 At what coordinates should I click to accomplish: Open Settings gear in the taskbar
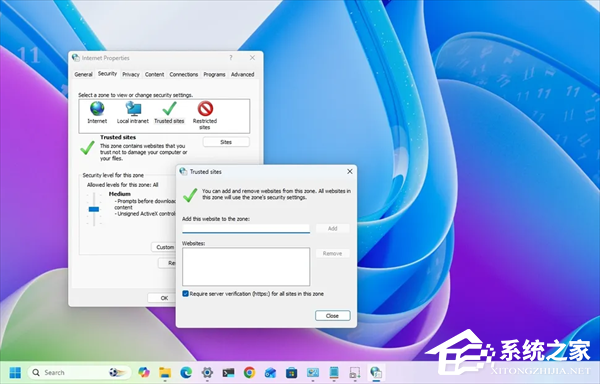[207, 372]
